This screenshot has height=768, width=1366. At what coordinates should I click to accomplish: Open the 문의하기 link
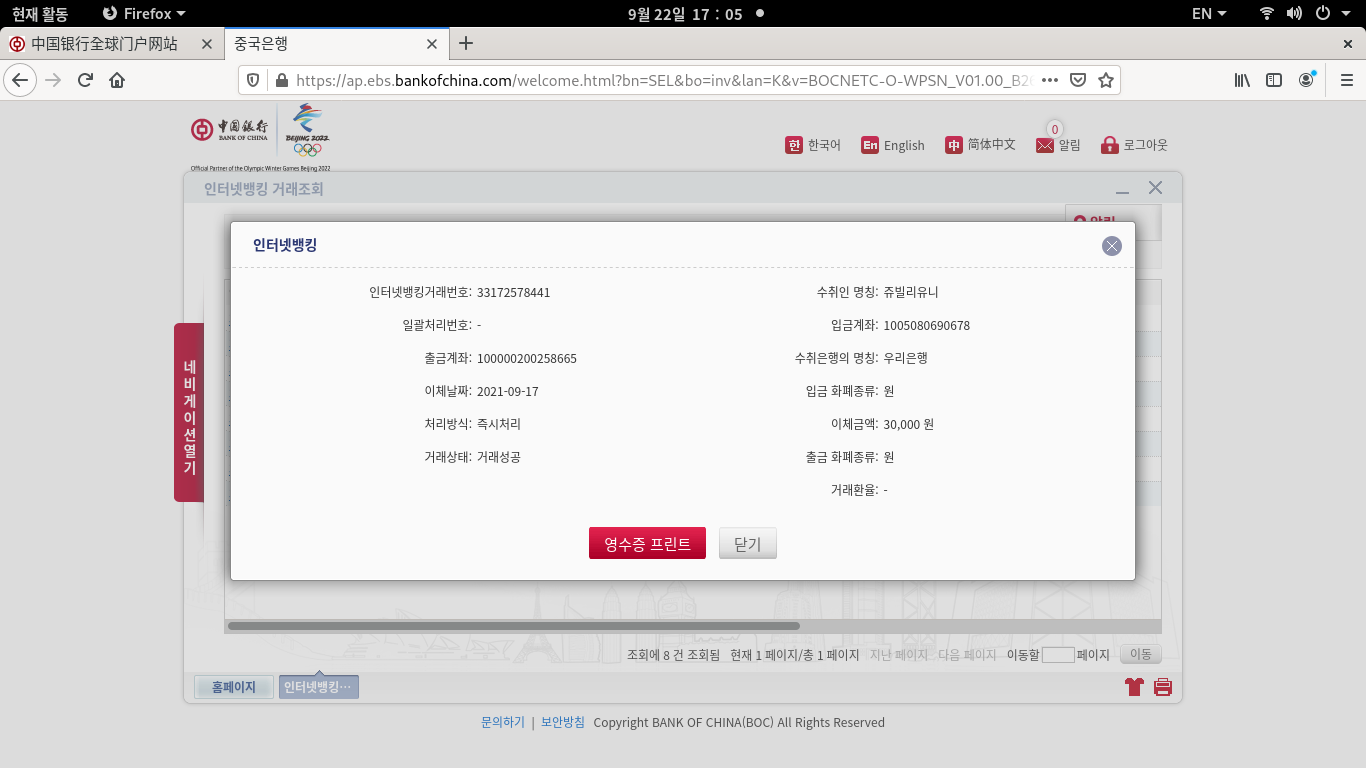[x=502, y=722]
